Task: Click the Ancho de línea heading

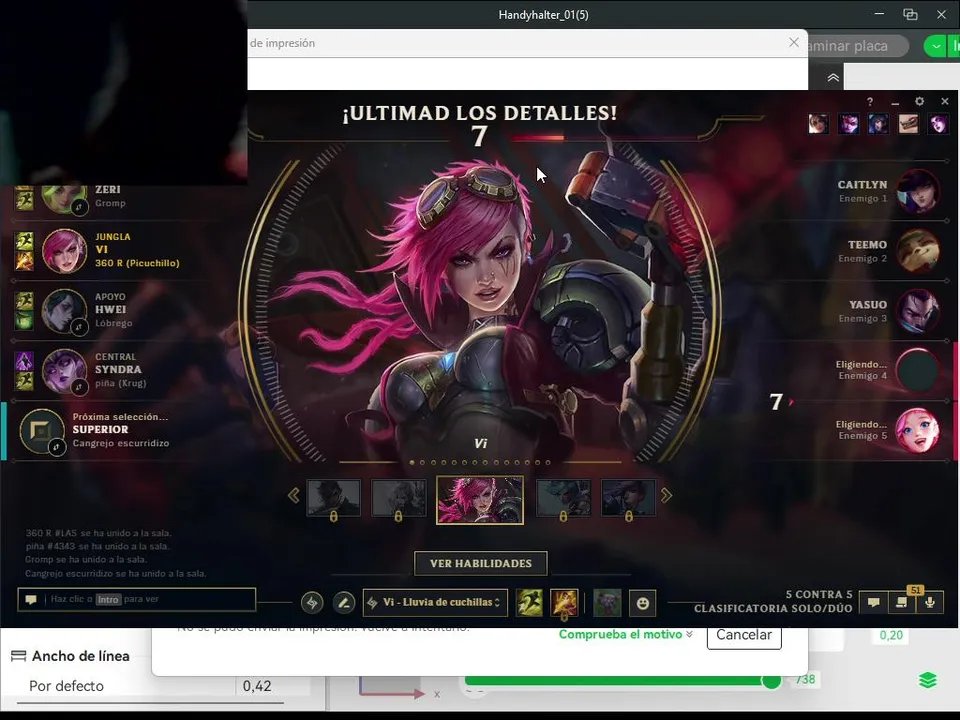Action: click(x=80, y=656)
